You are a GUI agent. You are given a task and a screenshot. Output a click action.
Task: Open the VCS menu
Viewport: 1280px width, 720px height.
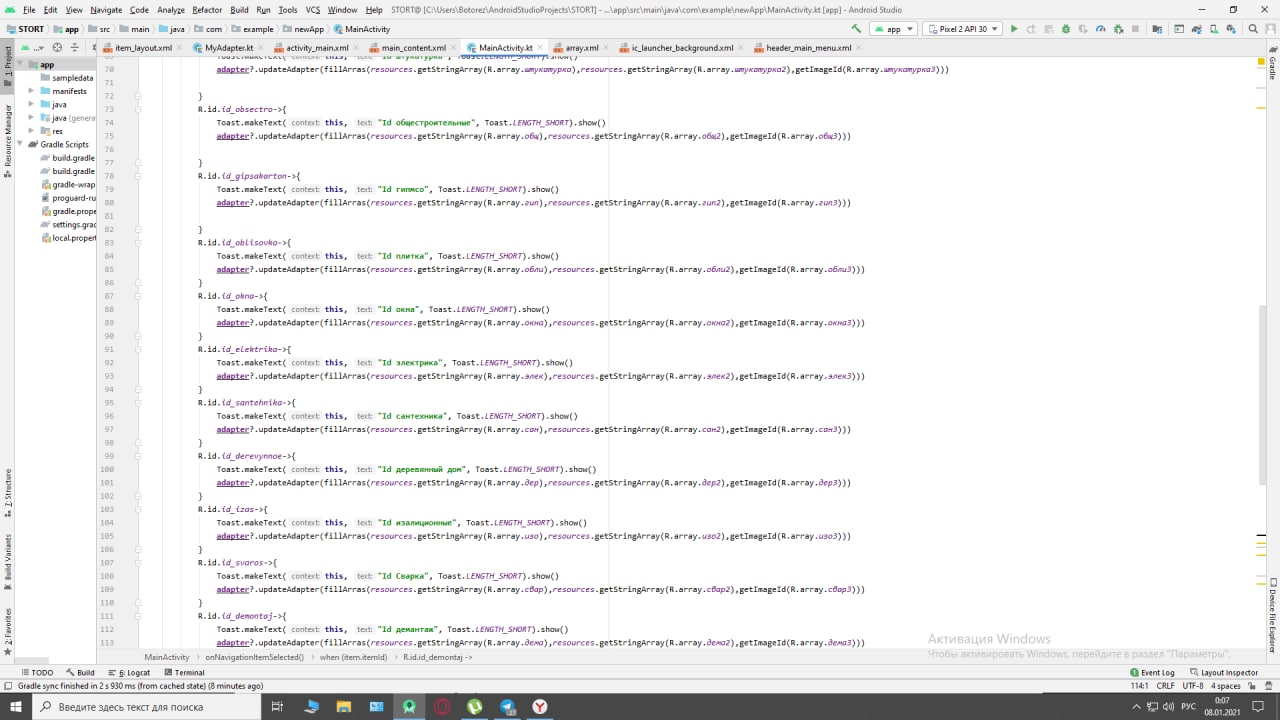coord(313,9)
